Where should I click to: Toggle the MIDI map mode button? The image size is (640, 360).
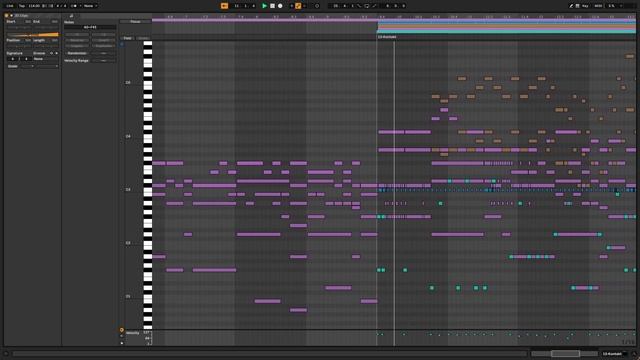[x=598, y=6]
